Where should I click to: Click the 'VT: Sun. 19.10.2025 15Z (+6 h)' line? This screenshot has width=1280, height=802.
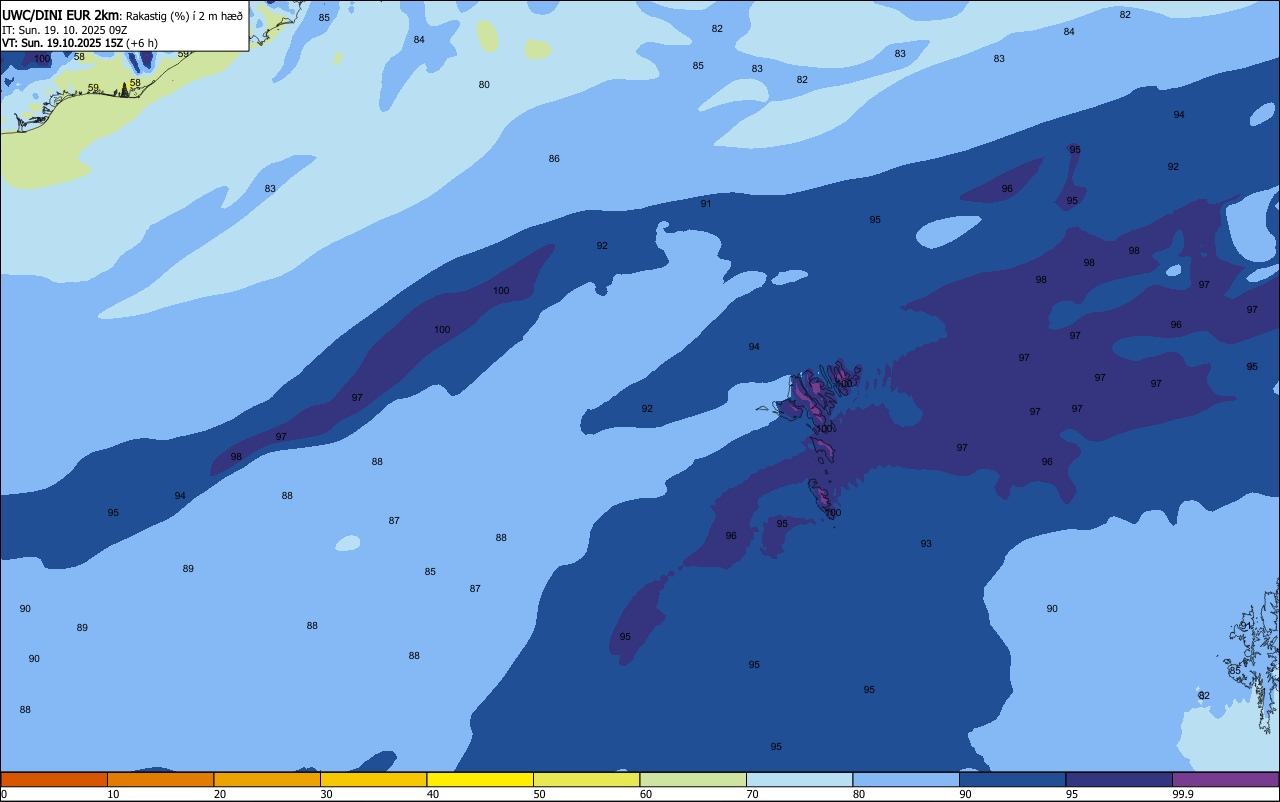(x=80, y=43)
